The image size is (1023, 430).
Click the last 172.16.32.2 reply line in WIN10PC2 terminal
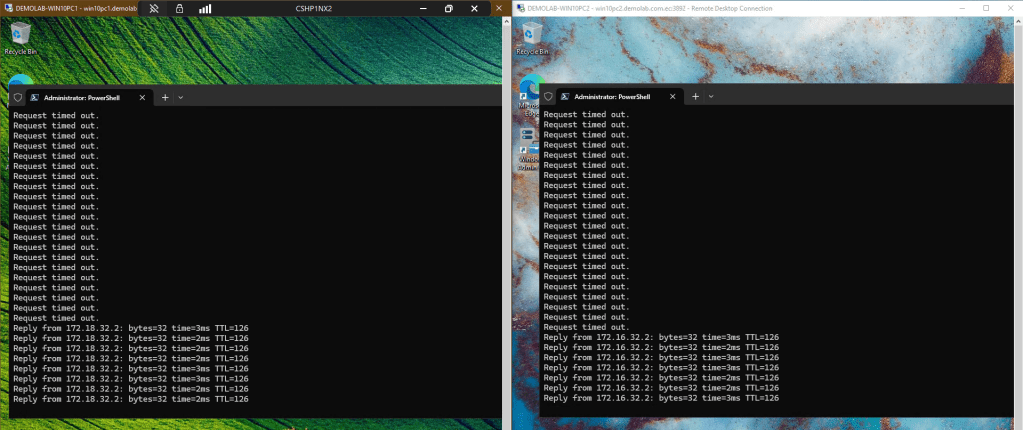(x=660, y=398)
